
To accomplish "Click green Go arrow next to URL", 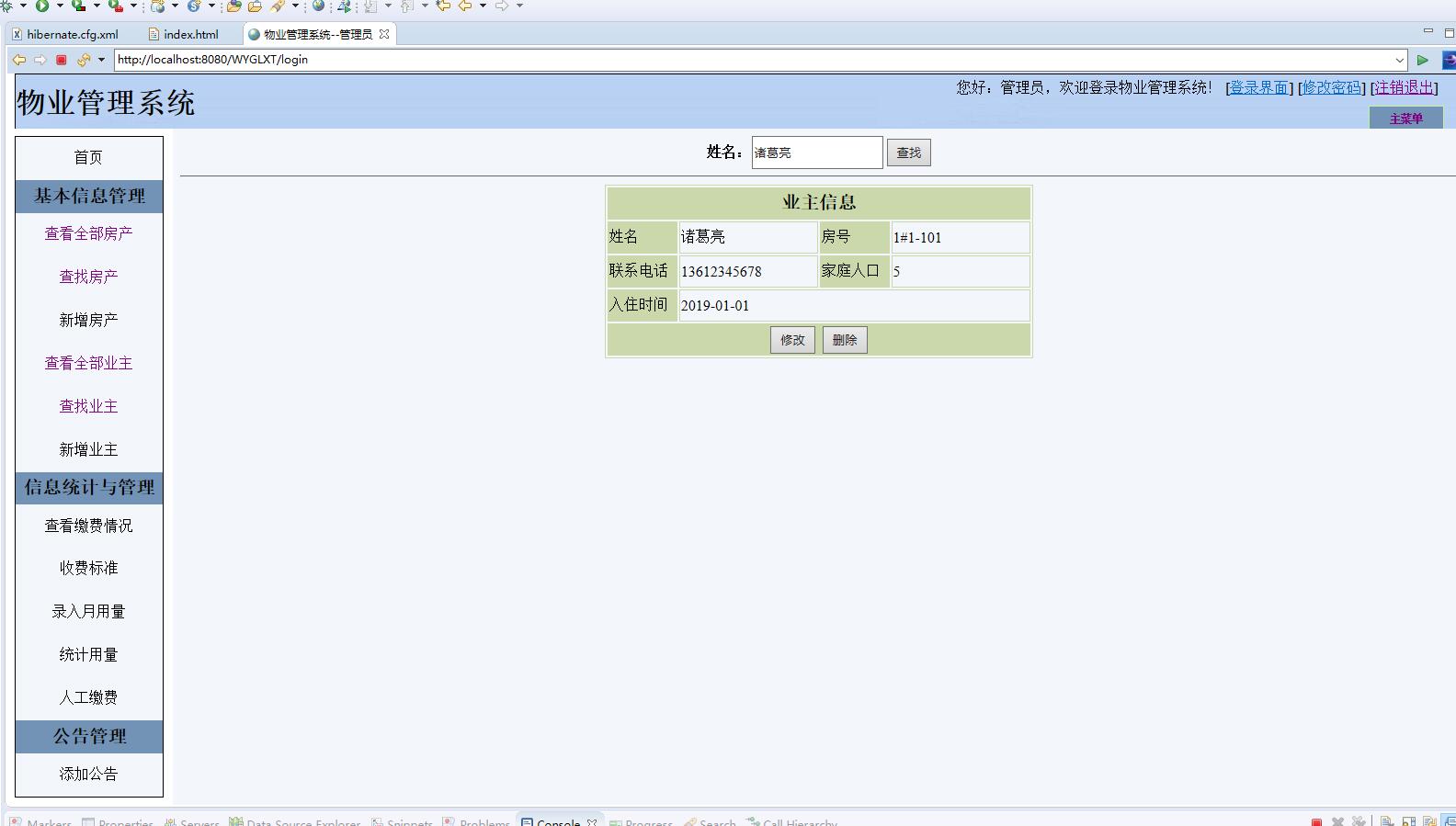I will coord(1422,60).
